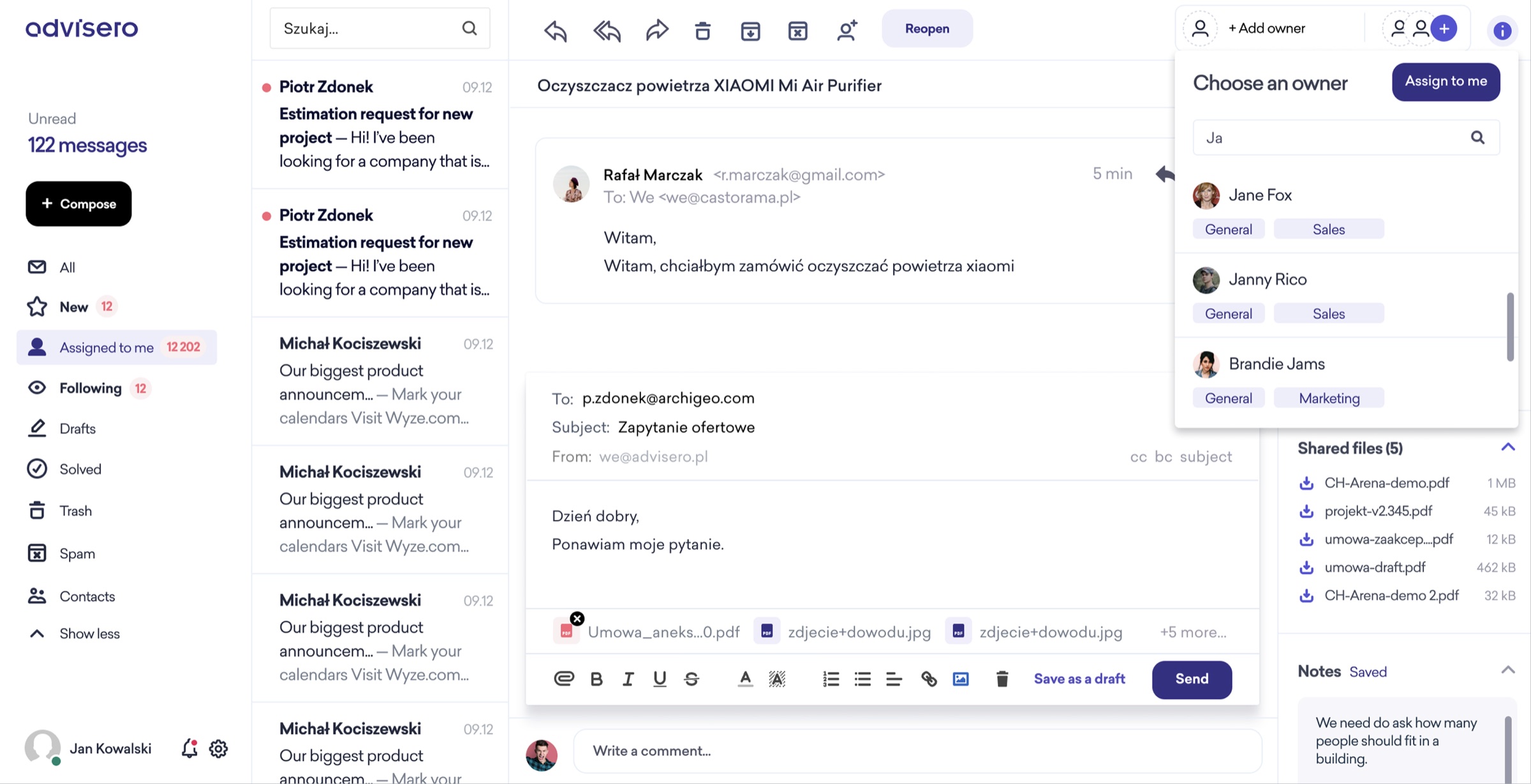Viewport: 1531px width, 784px height.
Task: Save the message as a draft
Action: point(1079,679)
